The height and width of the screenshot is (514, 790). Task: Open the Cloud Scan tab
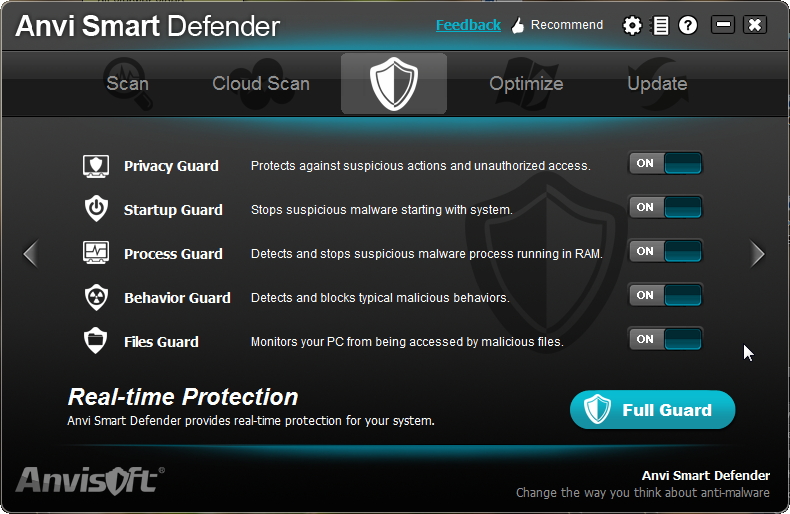(261, 84)
